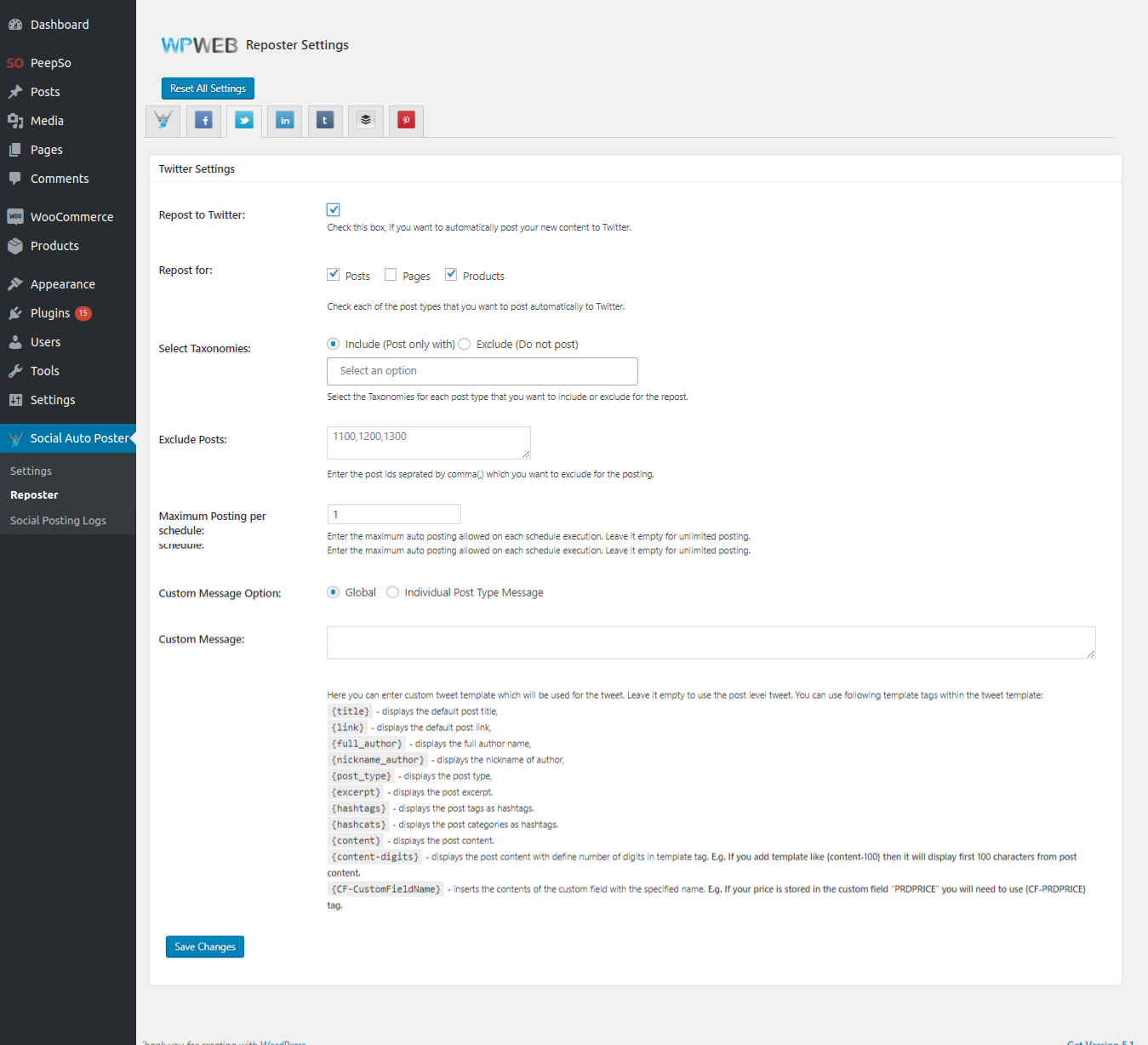Screen dimensions: 1148x1045
Task: Go to Plugins in the admin menu
Action: (50, 313)
